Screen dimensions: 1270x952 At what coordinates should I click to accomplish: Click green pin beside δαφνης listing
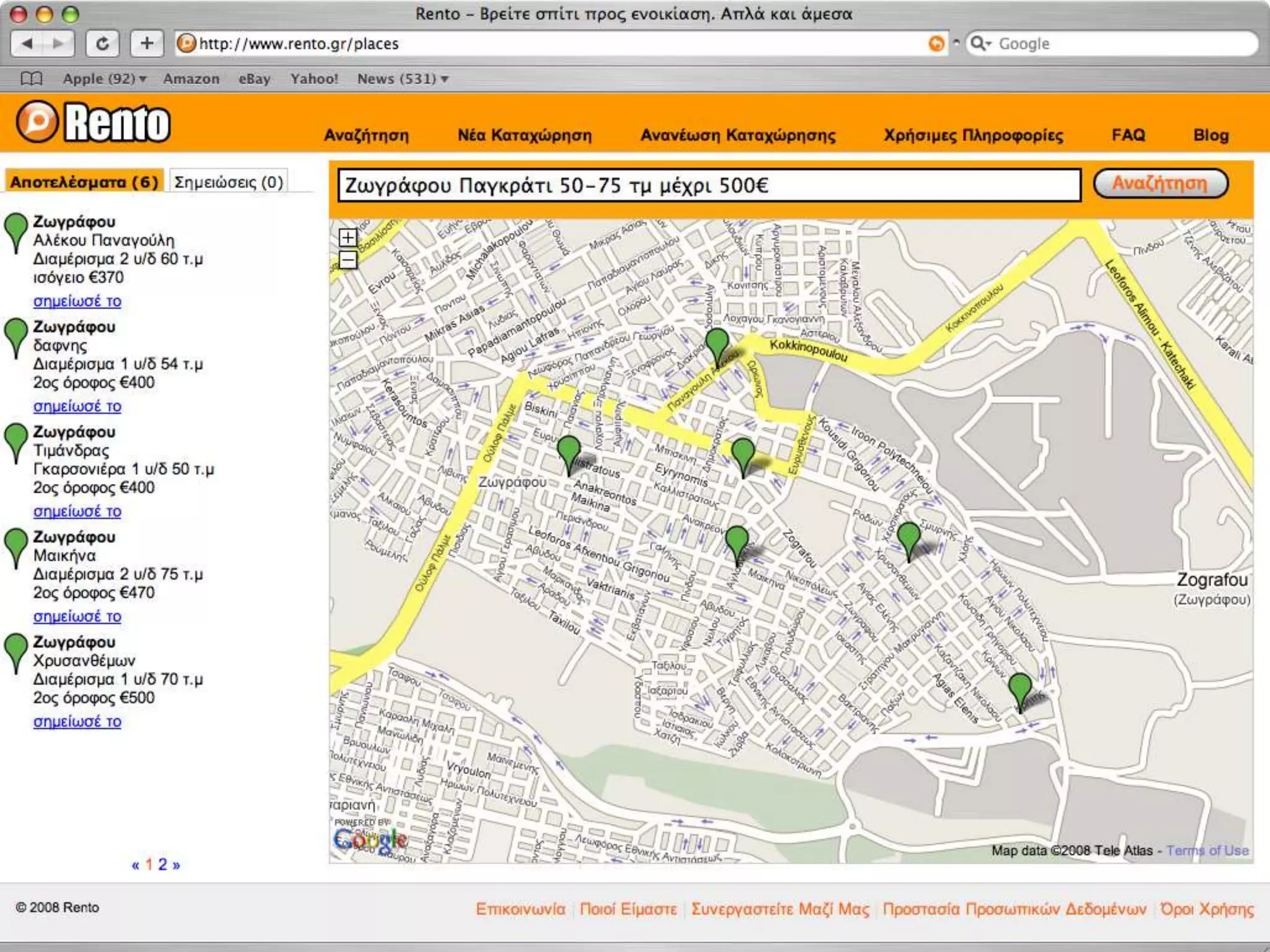pos(16,338)
